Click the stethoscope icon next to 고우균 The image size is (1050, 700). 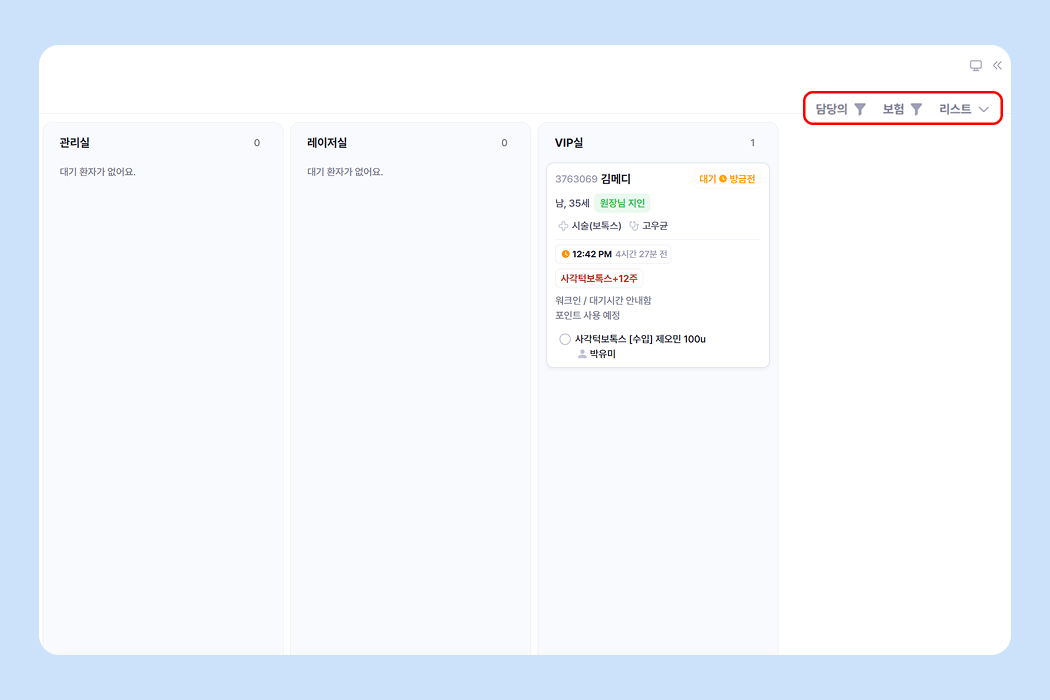click(634, 226)
